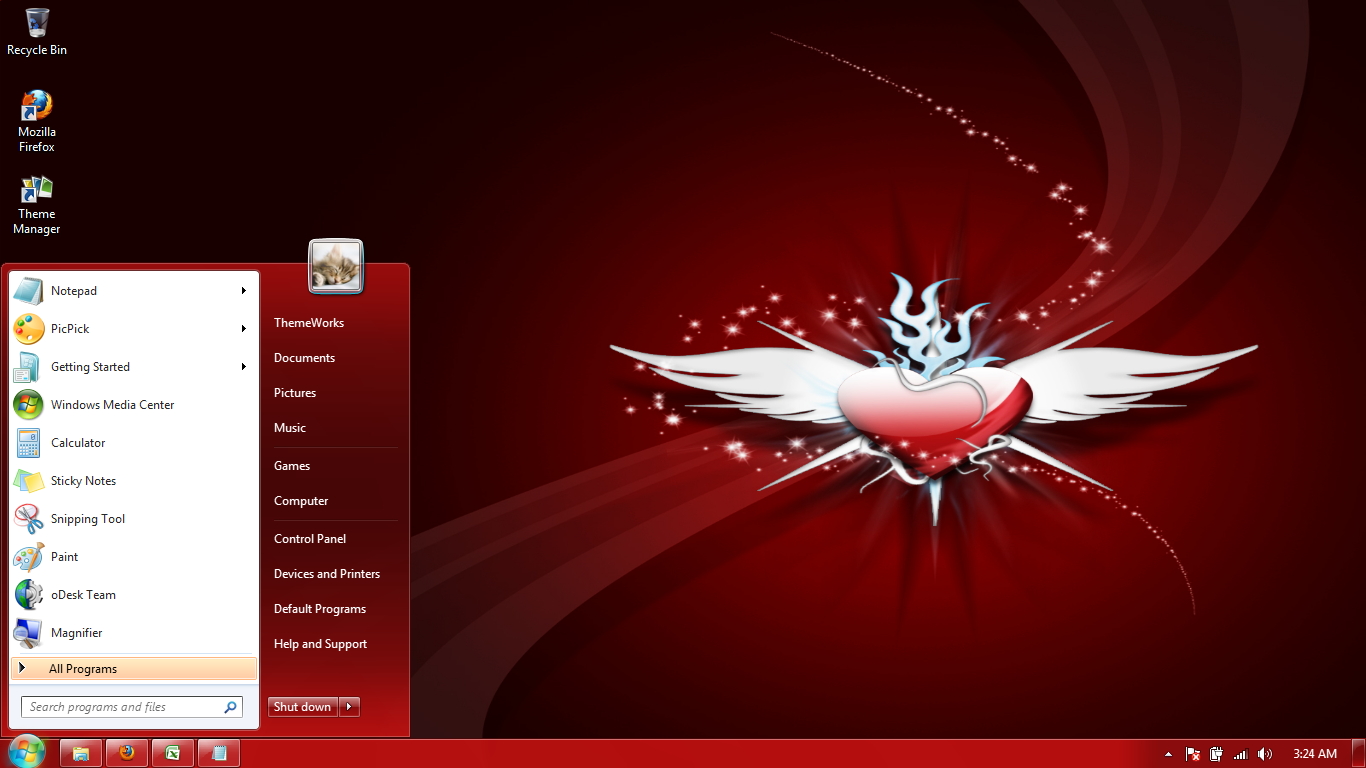Launch the Calculator app

click(x=77, y=442)
